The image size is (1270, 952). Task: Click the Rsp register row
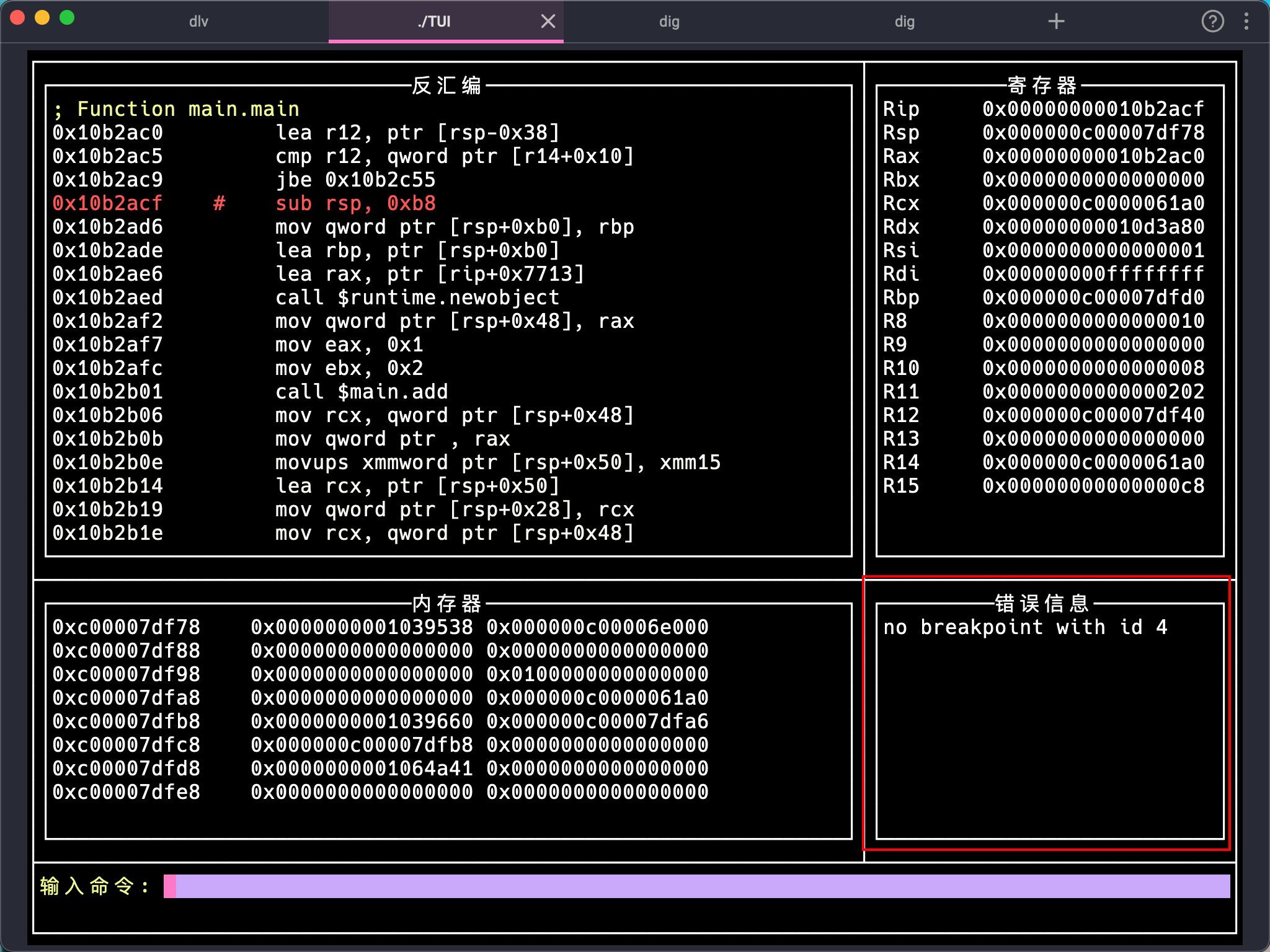[x=1043, y=133]
